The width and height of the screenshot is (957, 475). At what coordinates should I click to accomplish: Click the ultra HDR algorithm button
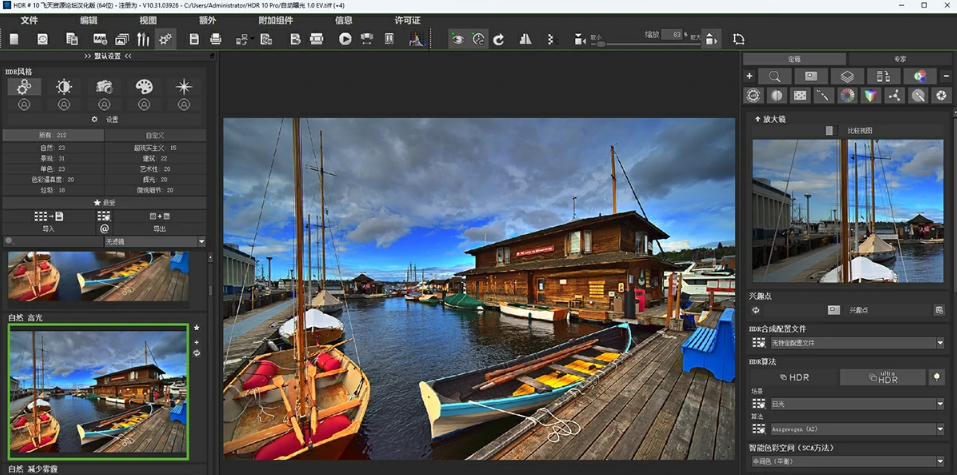click(x=883, y=377)
